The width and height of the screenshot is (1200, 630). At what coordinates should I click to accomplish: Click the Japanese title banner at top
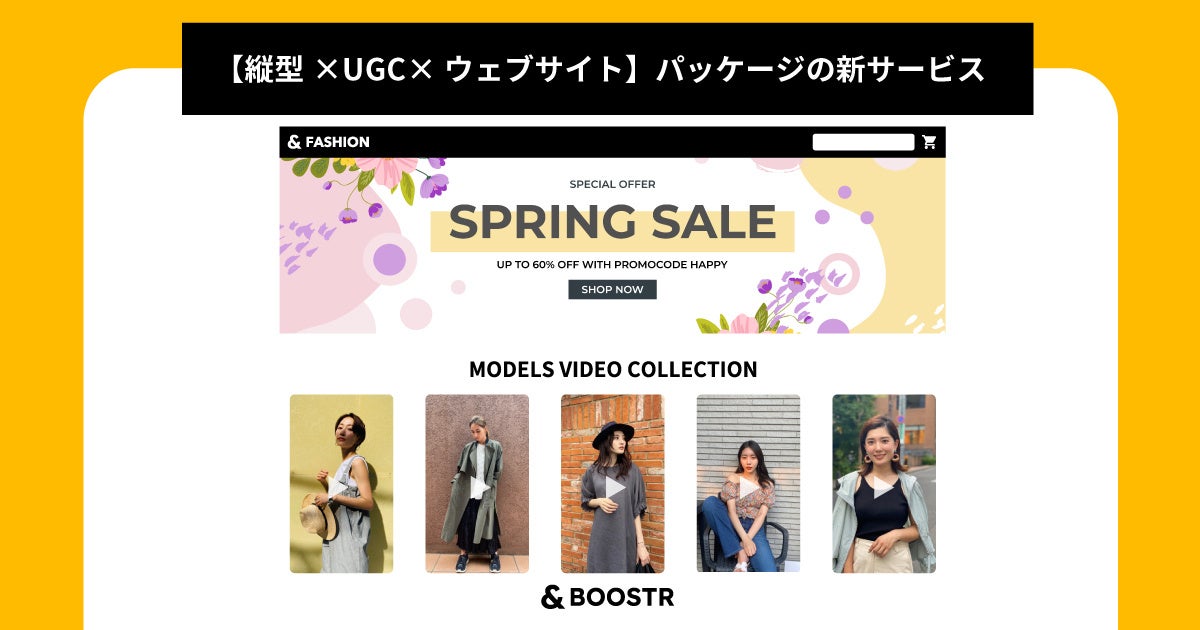click(607, 69)
